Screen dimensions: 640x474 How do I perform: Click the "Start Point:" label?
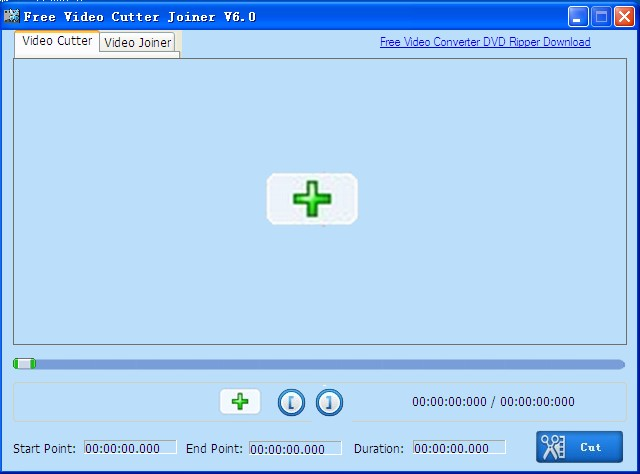point(44,449)
